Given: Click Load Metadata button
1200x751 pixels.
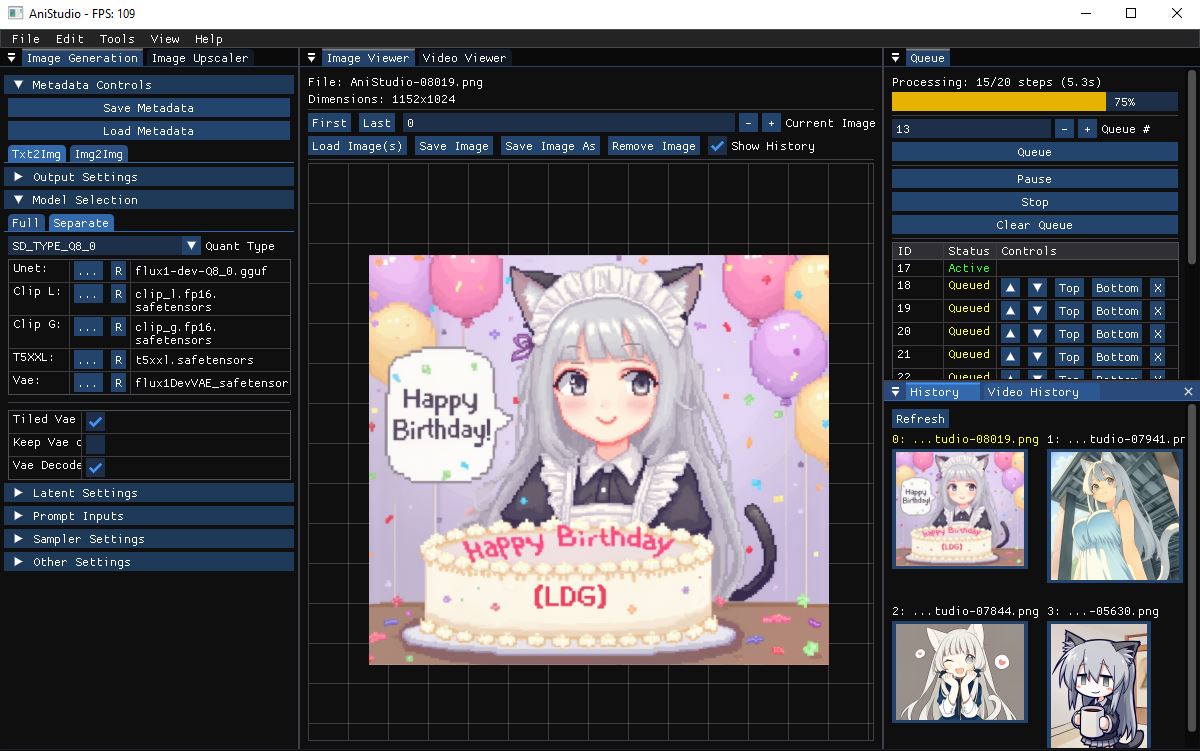Looking at the screenshot, I should pyautogui.click(x=149, y=131).
